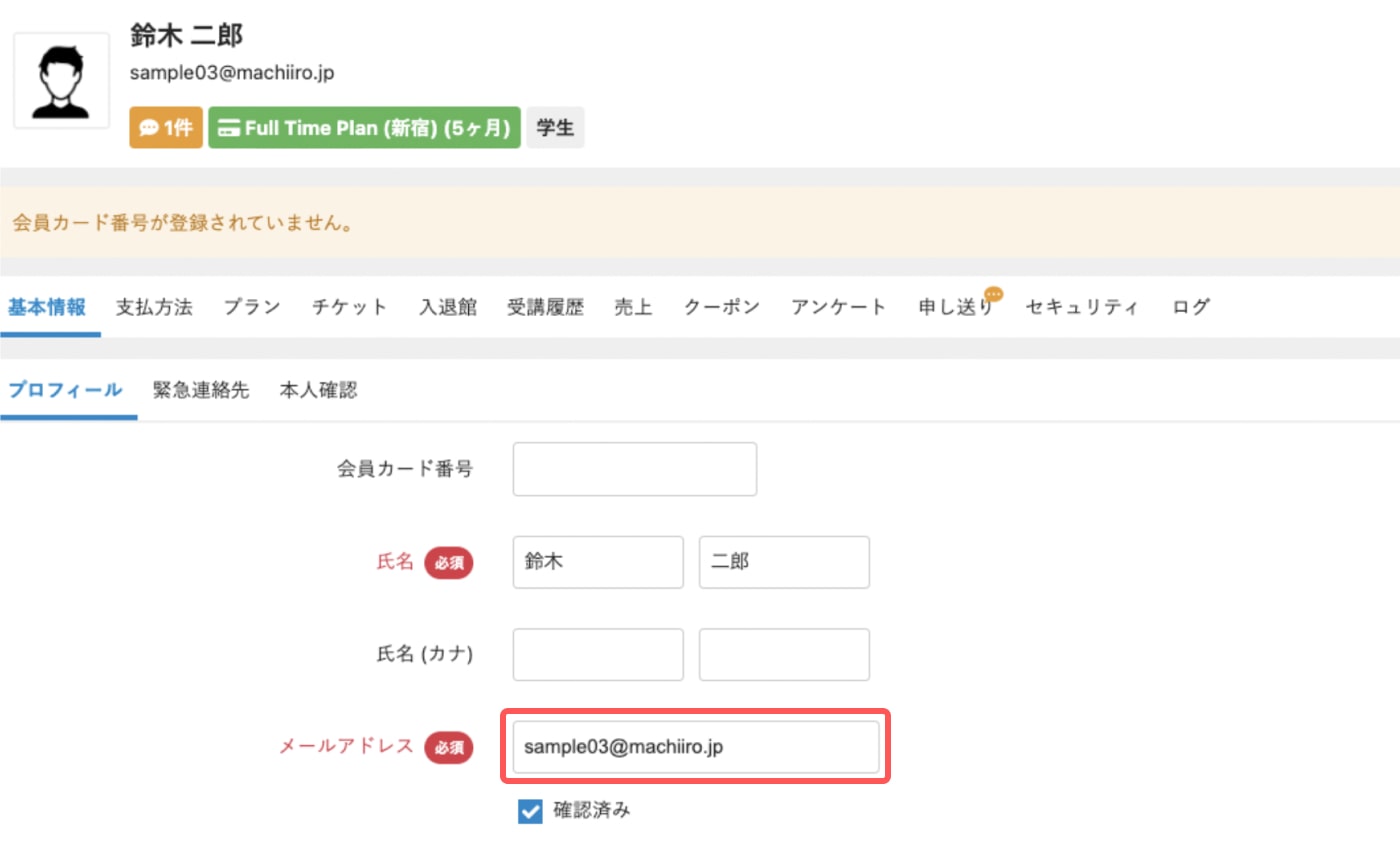The width and height of the screenshot is (1400, 855).
Task: Open the 支払方法 tab
Action: [x=154, y=307]
